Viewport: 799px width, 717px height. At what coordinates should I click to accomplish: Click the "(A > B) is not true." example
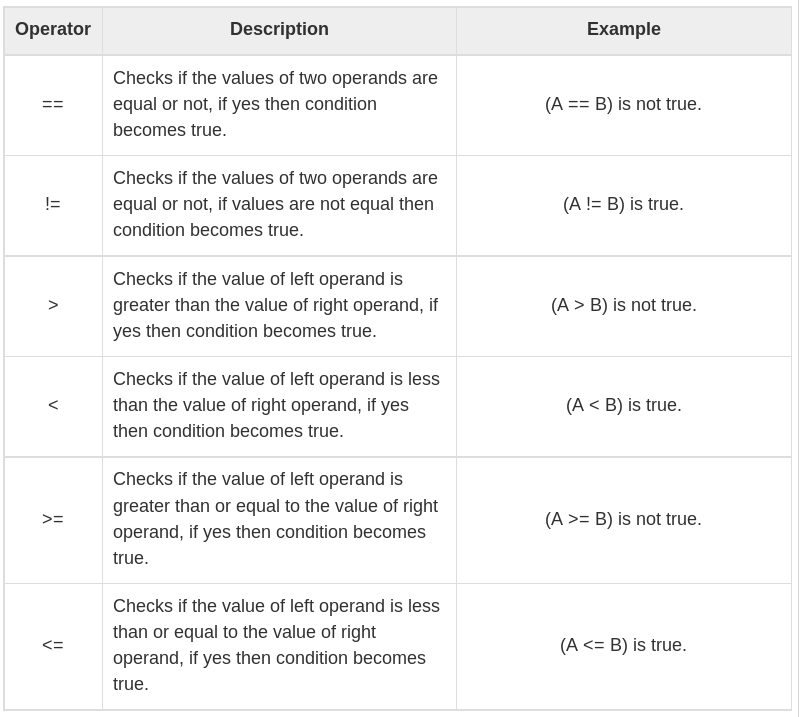[x=623, y=305]
